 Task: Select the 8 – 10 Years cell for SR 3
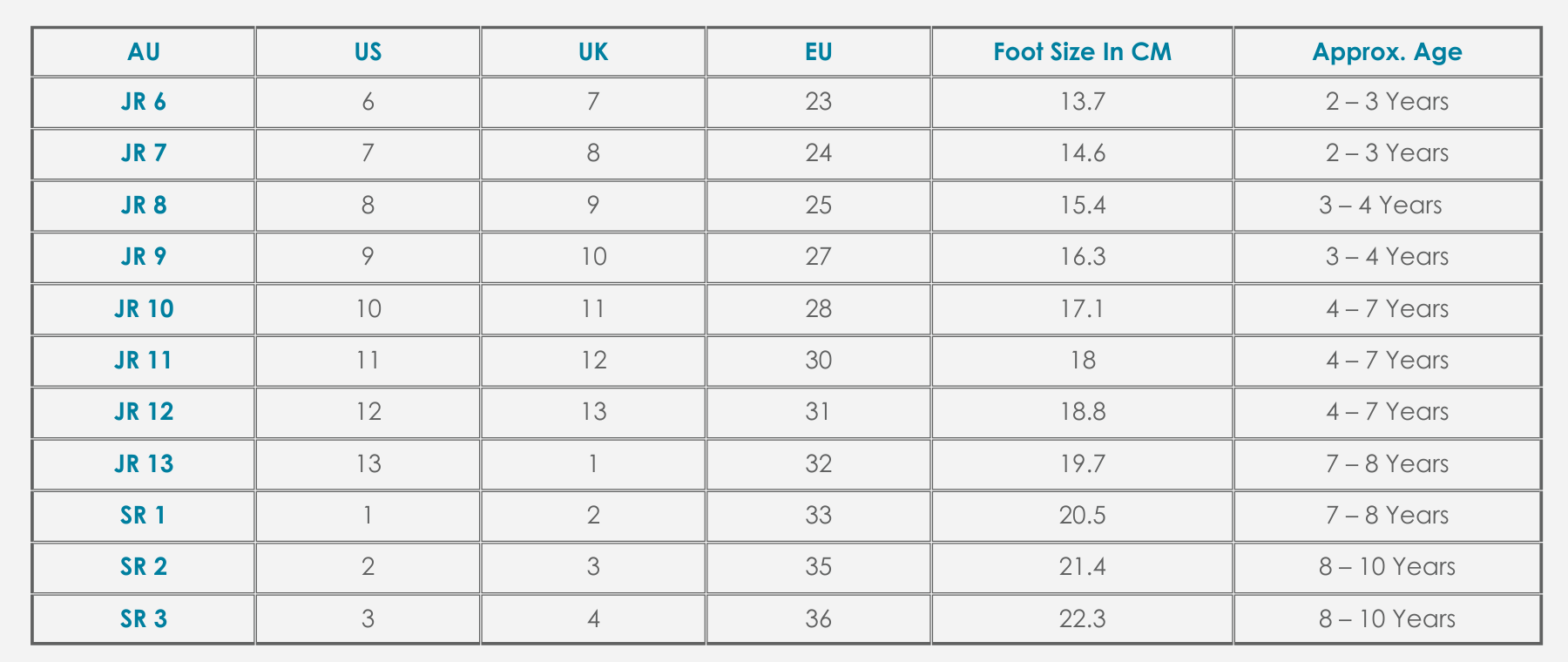(1387, 619)
